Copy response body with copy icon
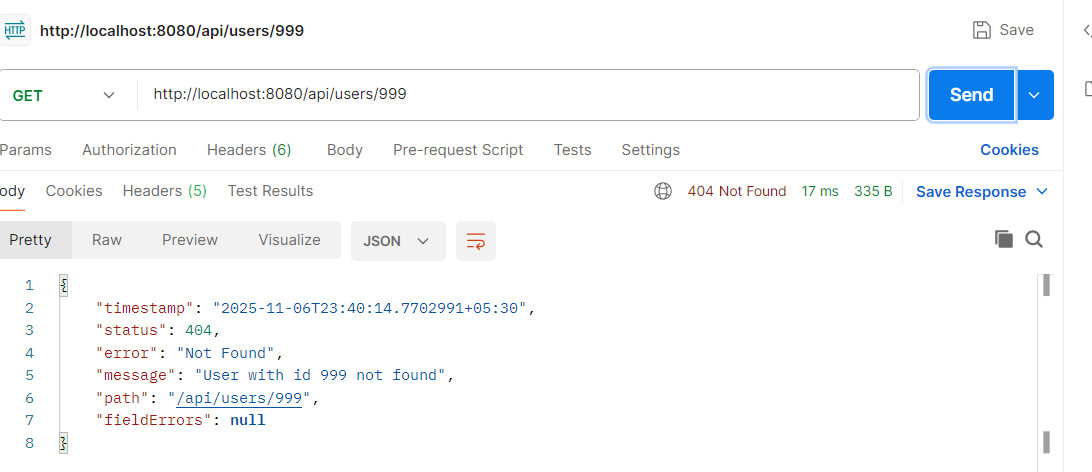This screenshot has height=472, width=1092. (1004, 239)
